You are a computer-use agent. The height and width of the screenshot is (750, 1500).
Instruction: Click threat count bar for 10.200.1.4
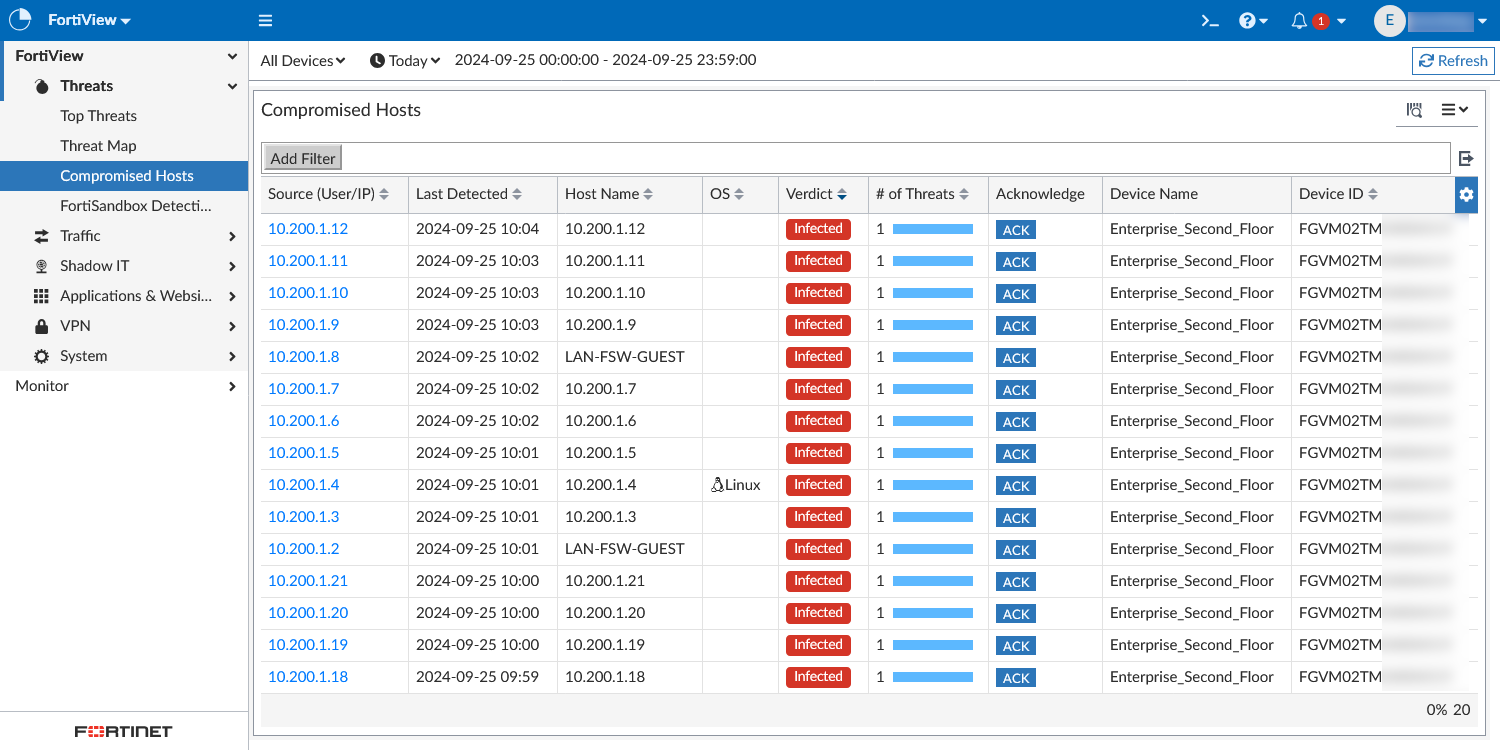(x=932, y=485)
